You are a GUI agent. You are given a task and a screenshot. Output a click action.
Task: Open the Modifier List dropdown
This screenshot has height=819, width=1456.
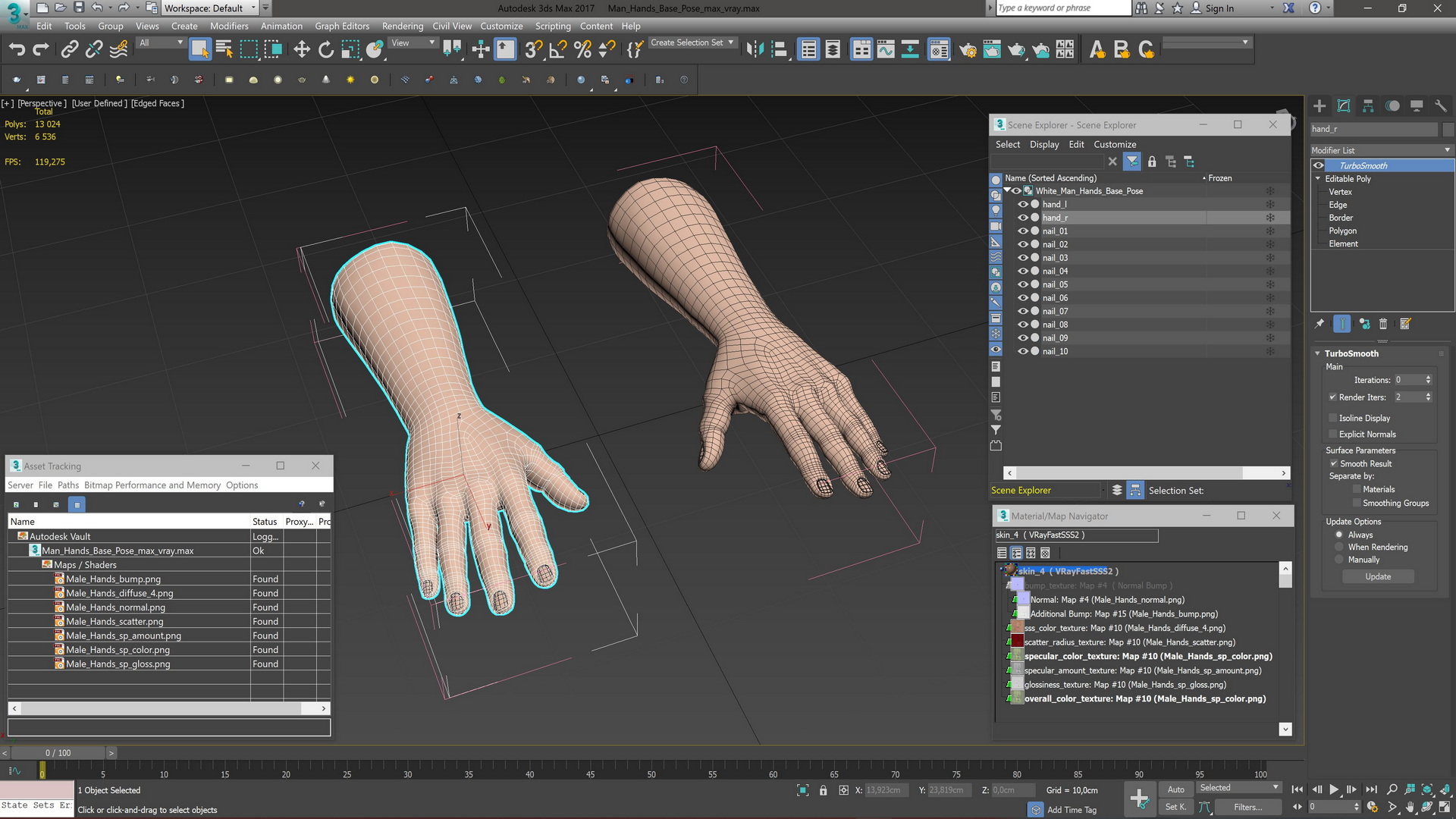(1382, 150)
